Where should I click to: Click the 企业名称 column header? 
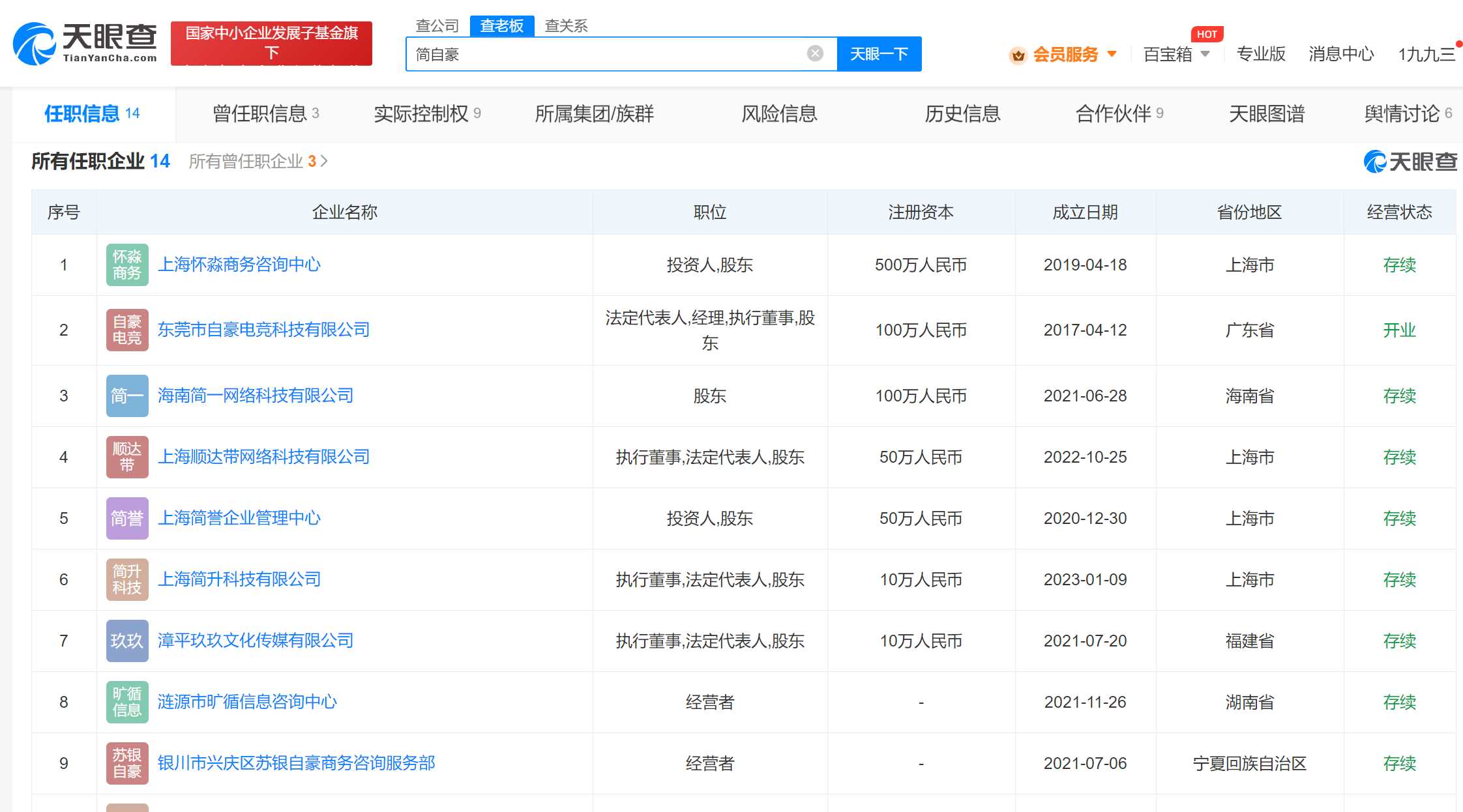click(345, 212)
